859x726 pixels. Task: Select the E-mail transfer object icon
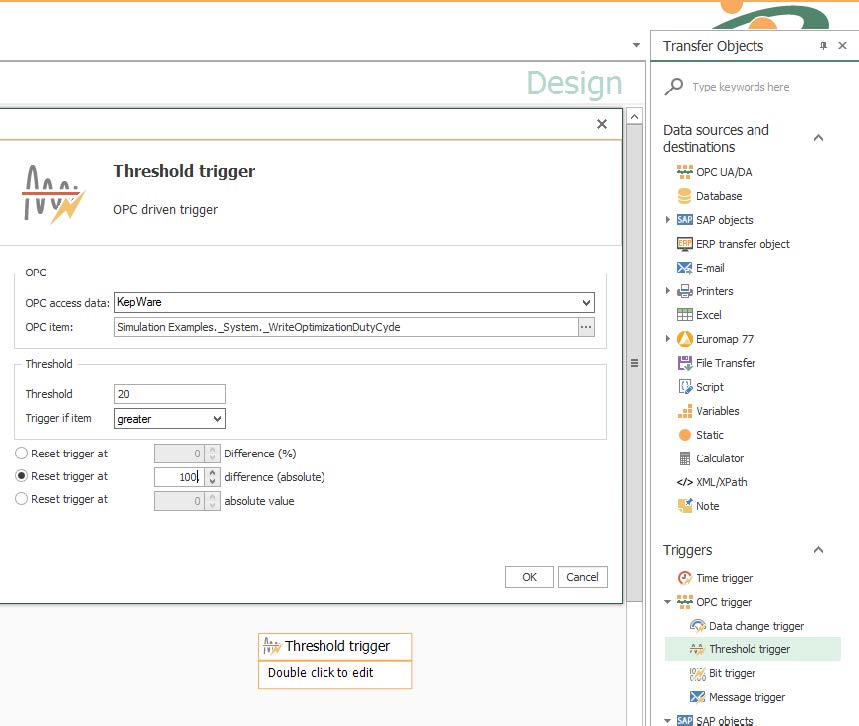click(x=685, y=268)
